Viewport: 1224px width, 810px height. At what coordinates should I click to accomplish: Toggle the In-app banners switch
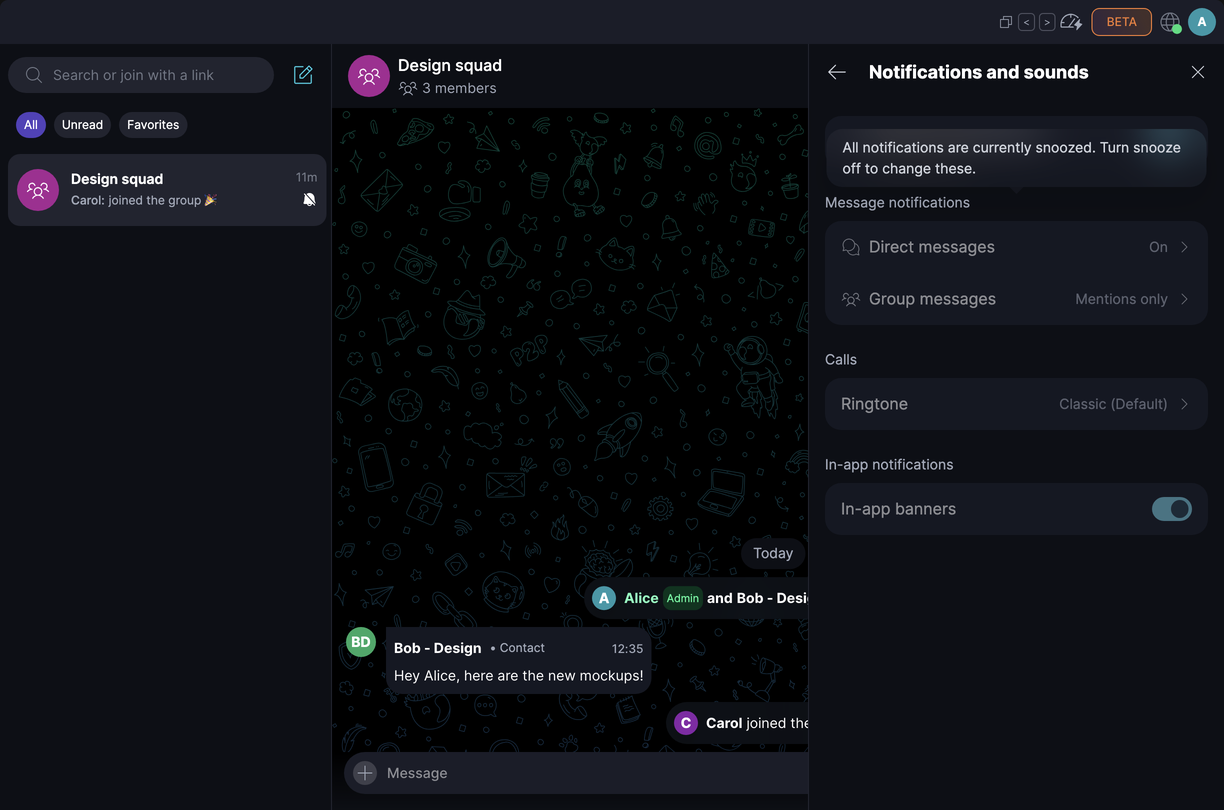pos(1172,509)
